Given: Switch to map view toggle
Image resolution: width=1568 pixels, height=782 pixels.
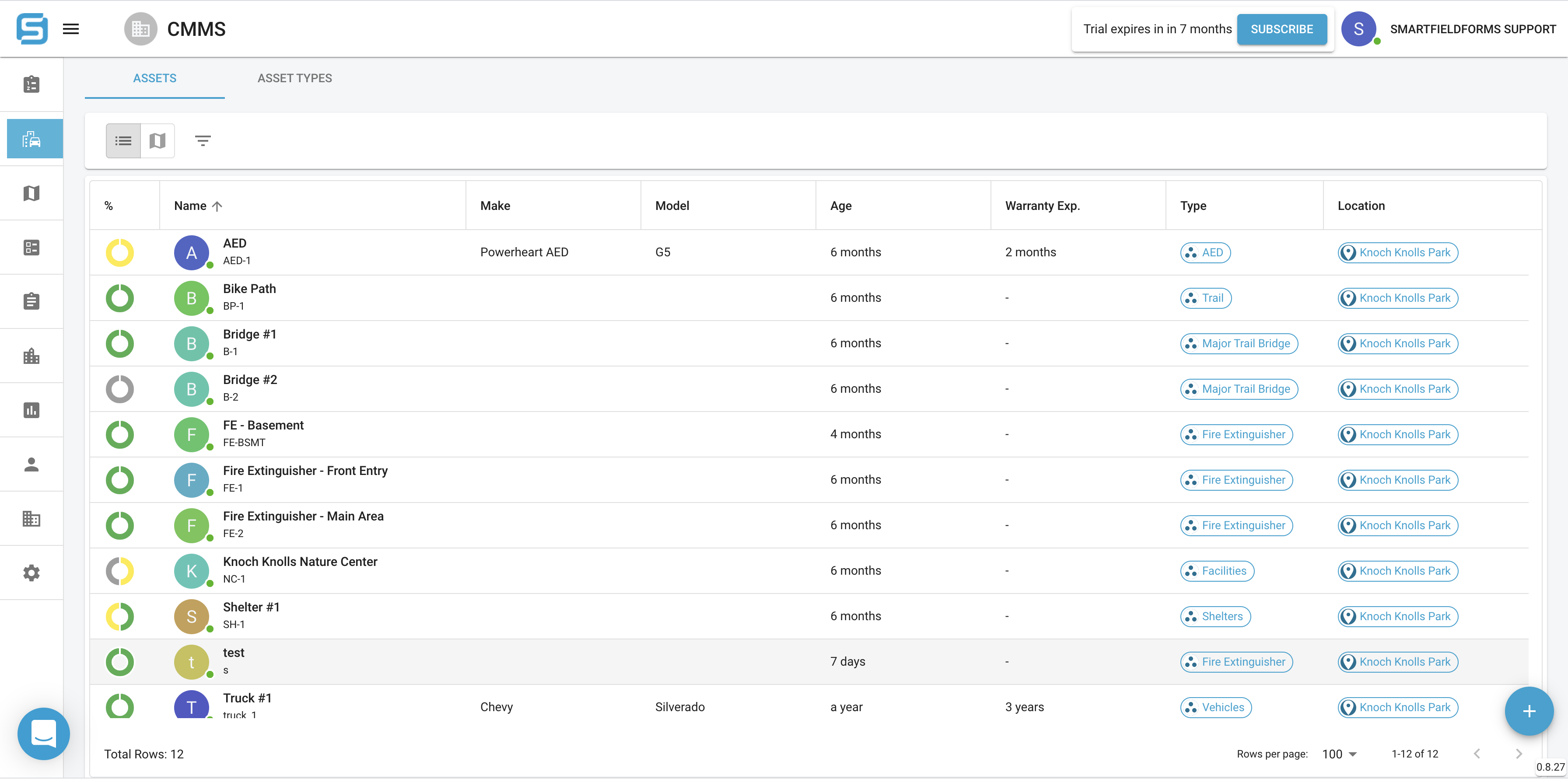Looking at the screenshot, I should click(x=157, y=140).
